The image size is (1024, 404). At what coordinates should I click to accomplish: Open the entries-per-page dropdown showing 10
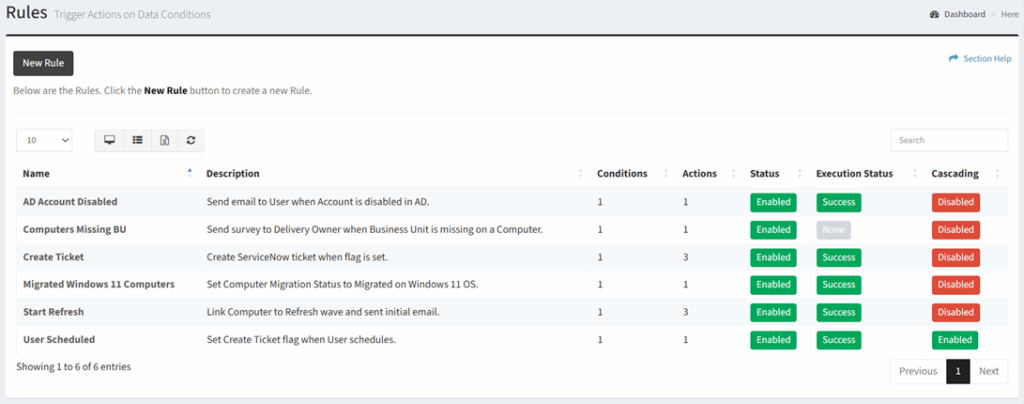pyautogui.click(x=45, y=141)
